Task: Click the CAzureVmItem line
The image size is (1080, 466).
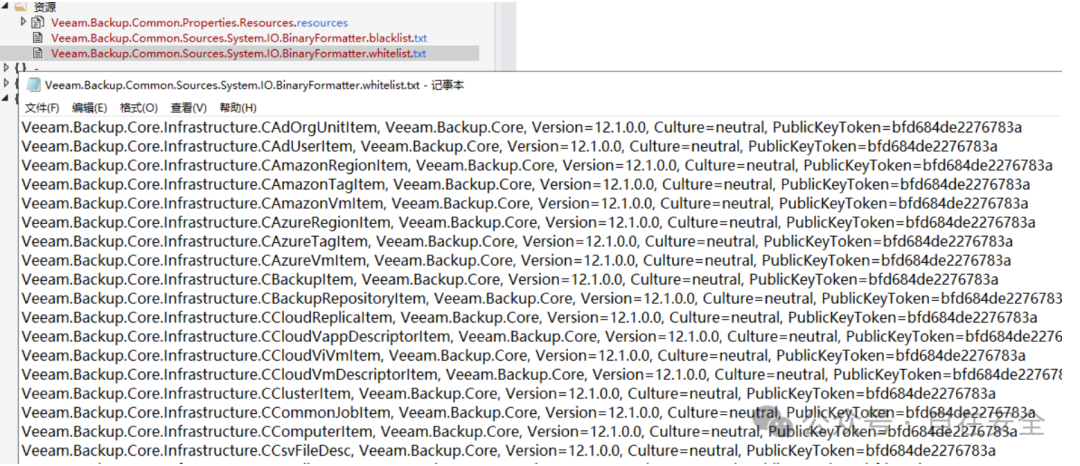Action: (x=516, y=261)
